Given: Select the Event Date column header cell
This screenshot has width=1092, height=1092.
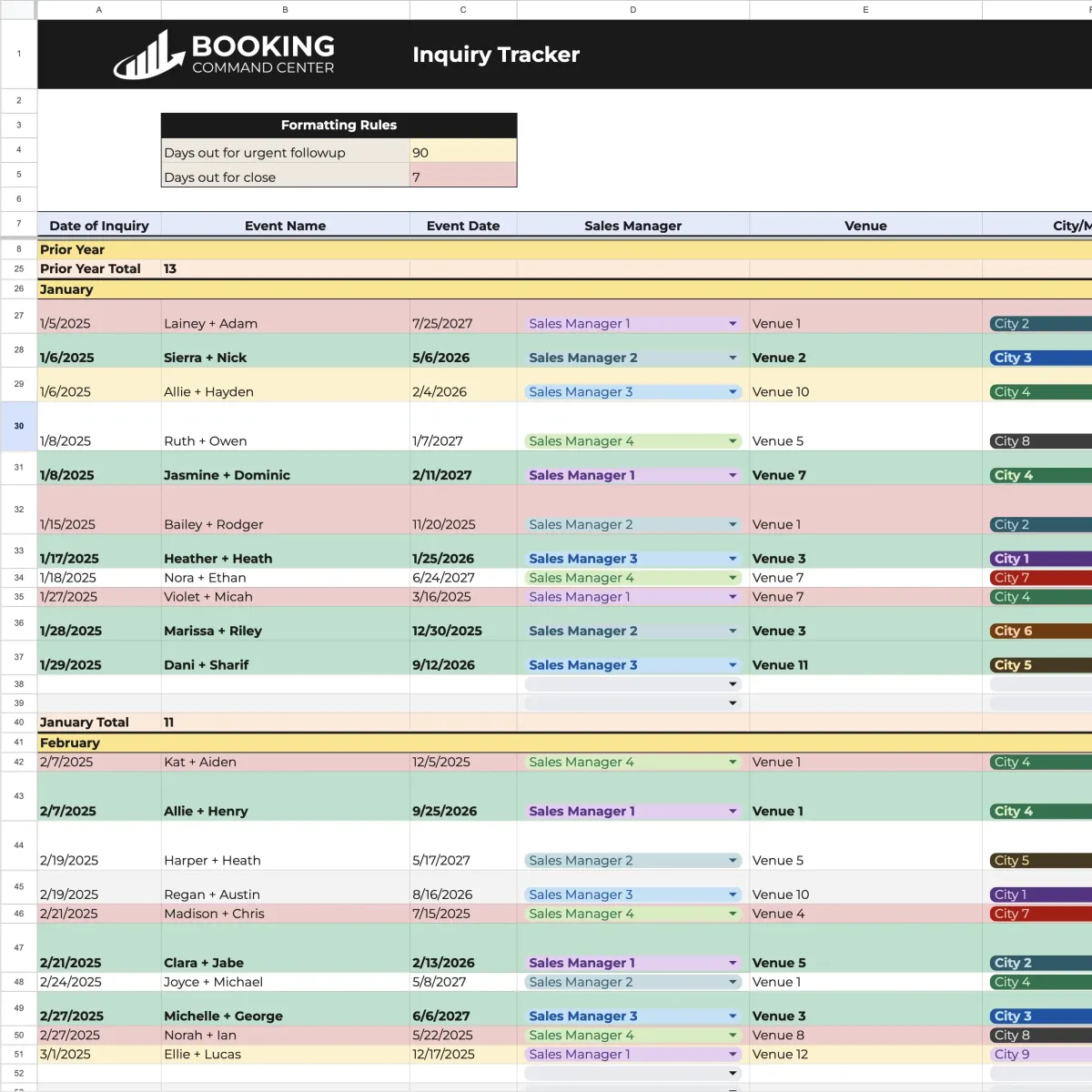Looking at the screenshot, I should [462, 225].
